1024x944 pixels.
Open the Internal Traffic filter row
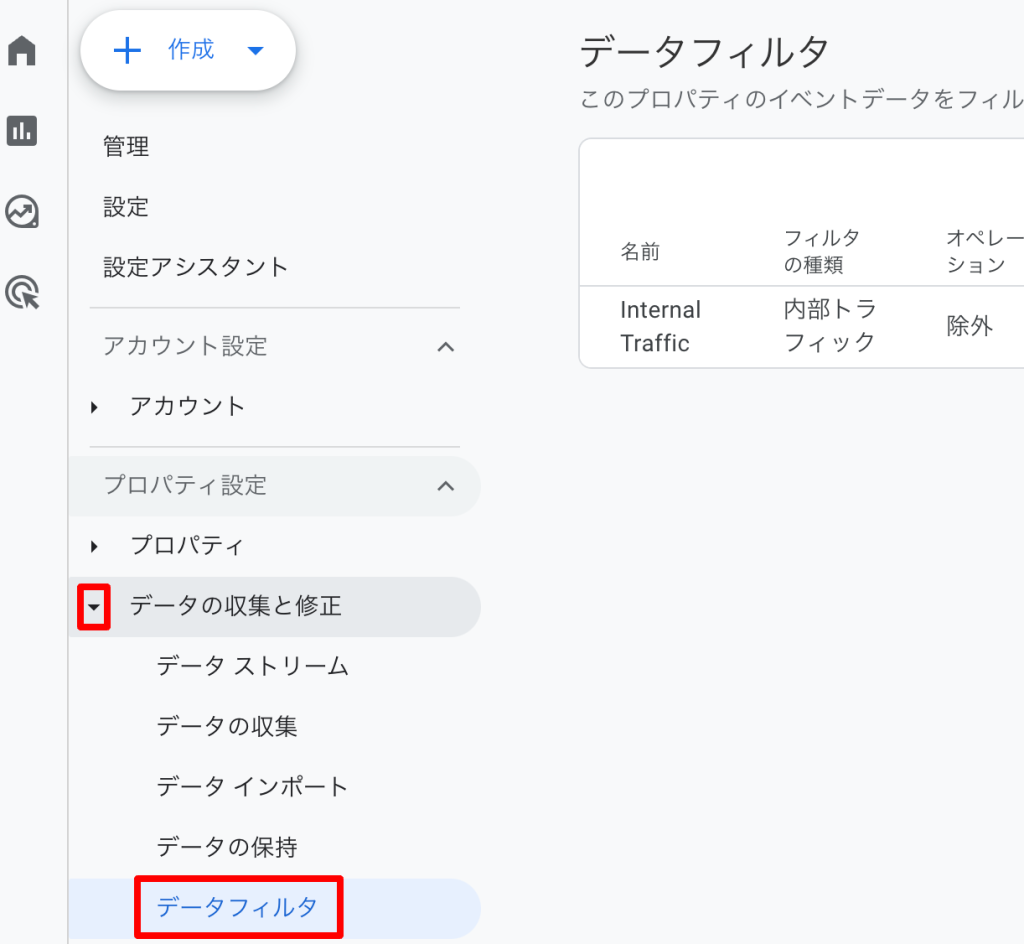tap(660, 326)
